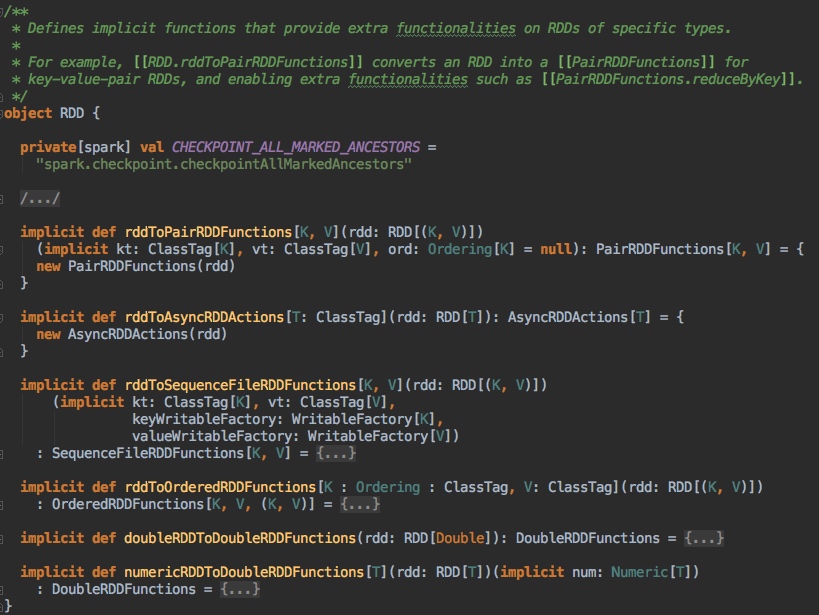Collapse the gutter fold marker beside object RDD
This screenshot has height=615, width=819.
(2, 113)
